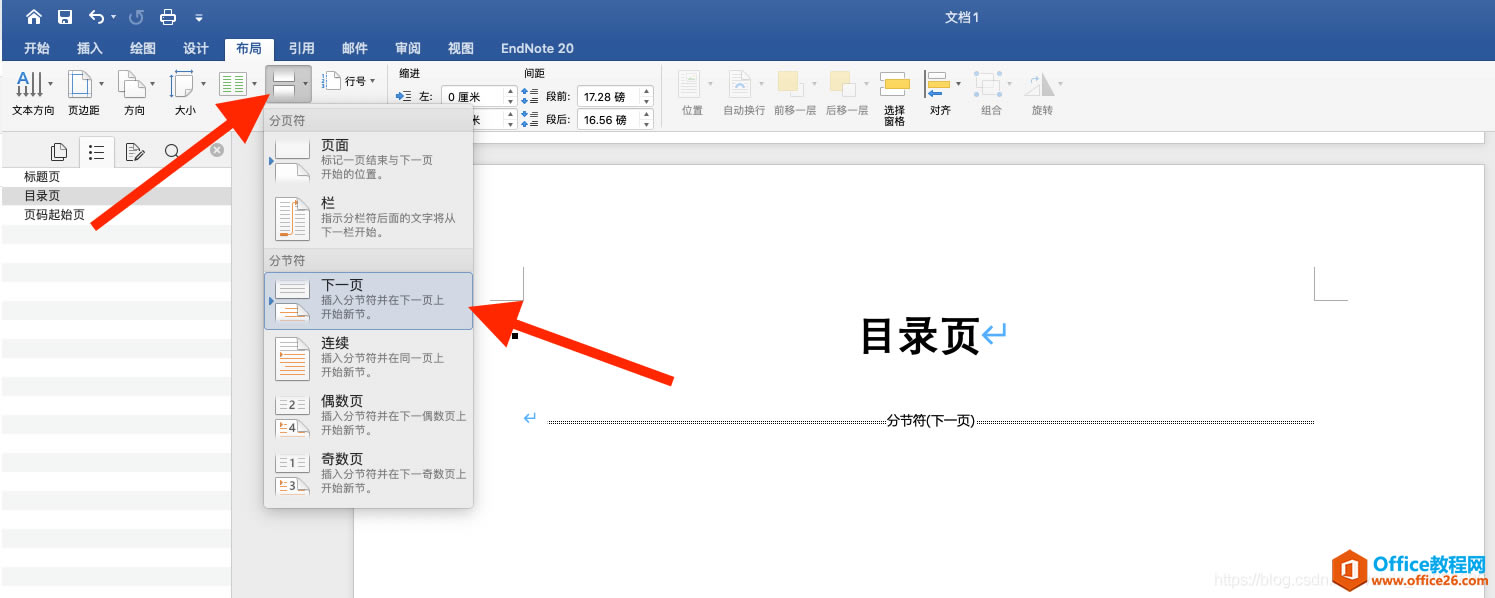Image resolution: width=1495 pixels, height=598 pixels.
Task: Open the 行号 dropdown arrow
Action: pos(374,80)
